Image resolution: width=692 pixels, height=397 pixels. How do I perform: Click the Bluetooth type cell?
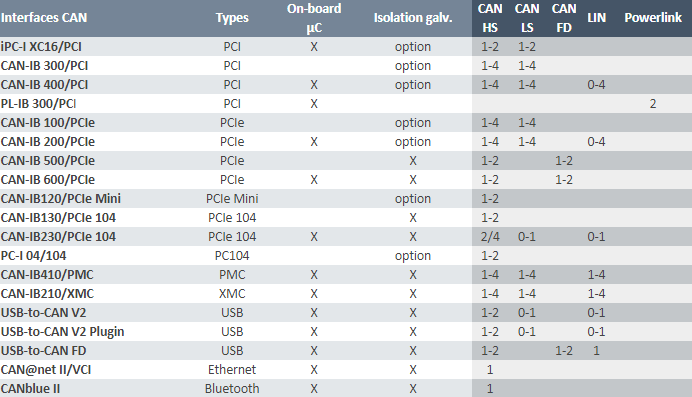(232, 388)
